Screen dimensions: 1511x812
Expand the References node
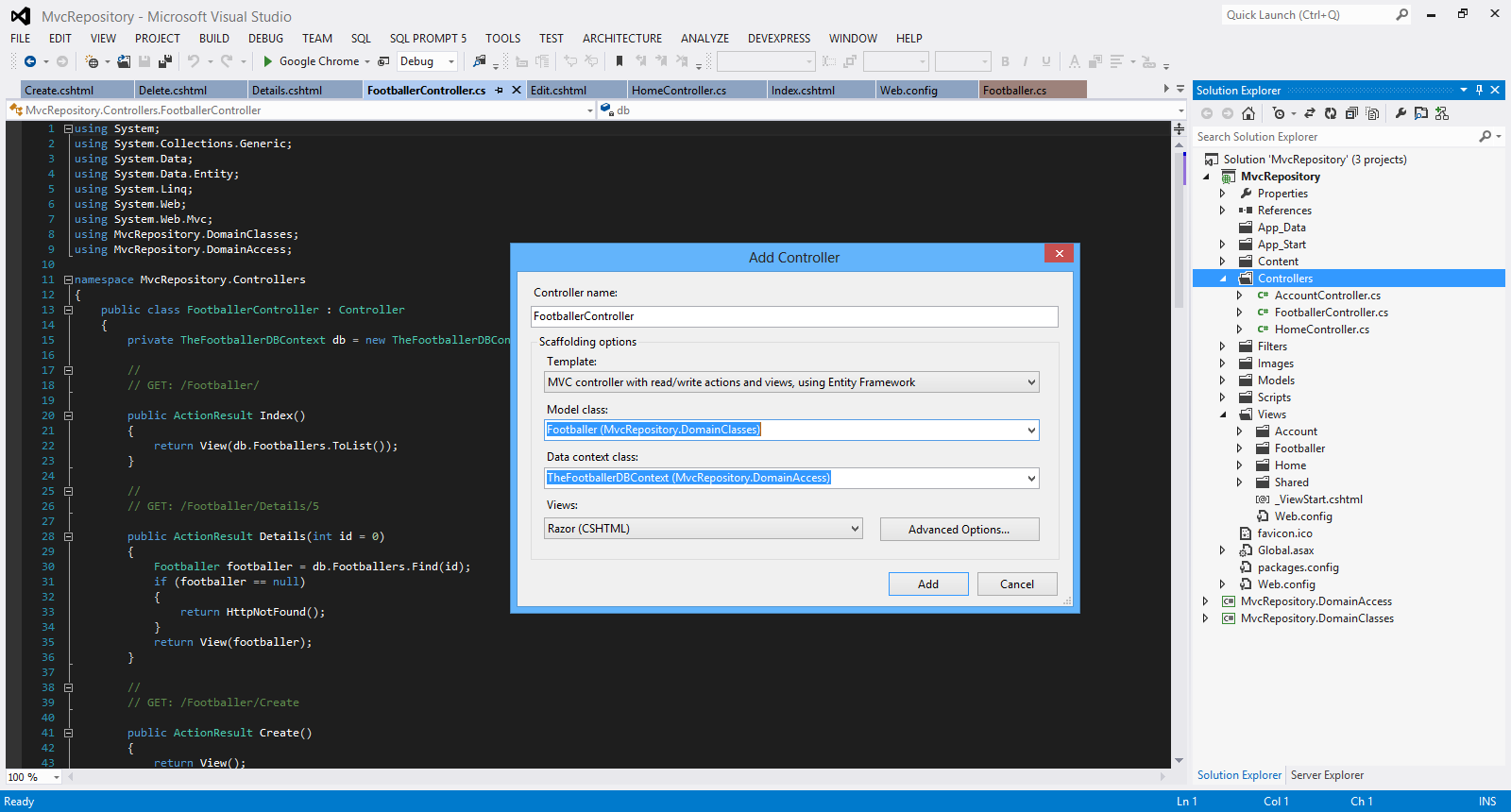[x=1222, y=211]
